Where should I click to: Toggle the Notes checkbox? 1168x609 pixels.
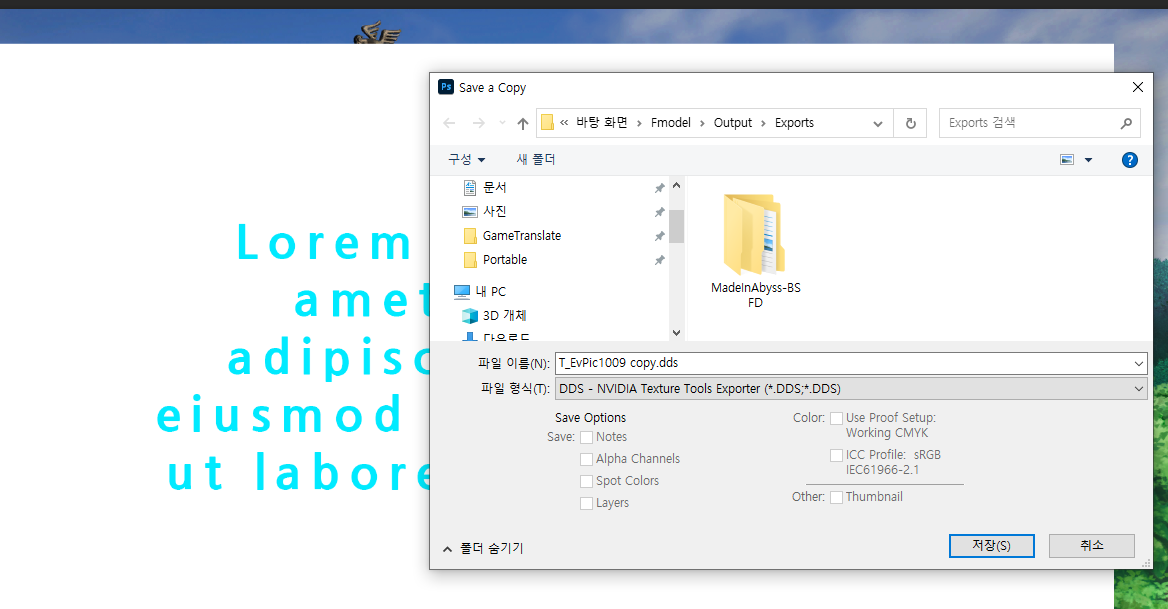(x=586, y=438)
